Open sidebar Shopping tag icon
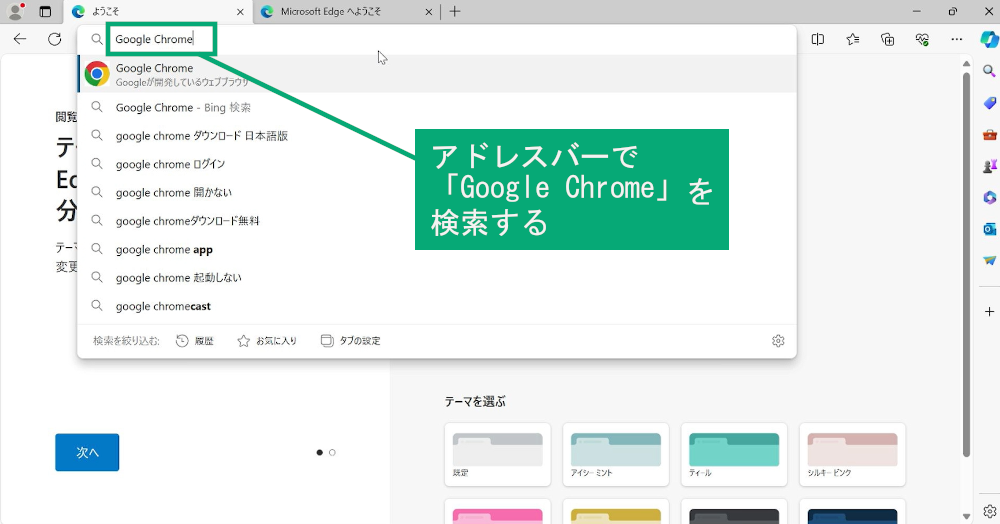This screenshot has height=524, width=1000. [989, 103]
